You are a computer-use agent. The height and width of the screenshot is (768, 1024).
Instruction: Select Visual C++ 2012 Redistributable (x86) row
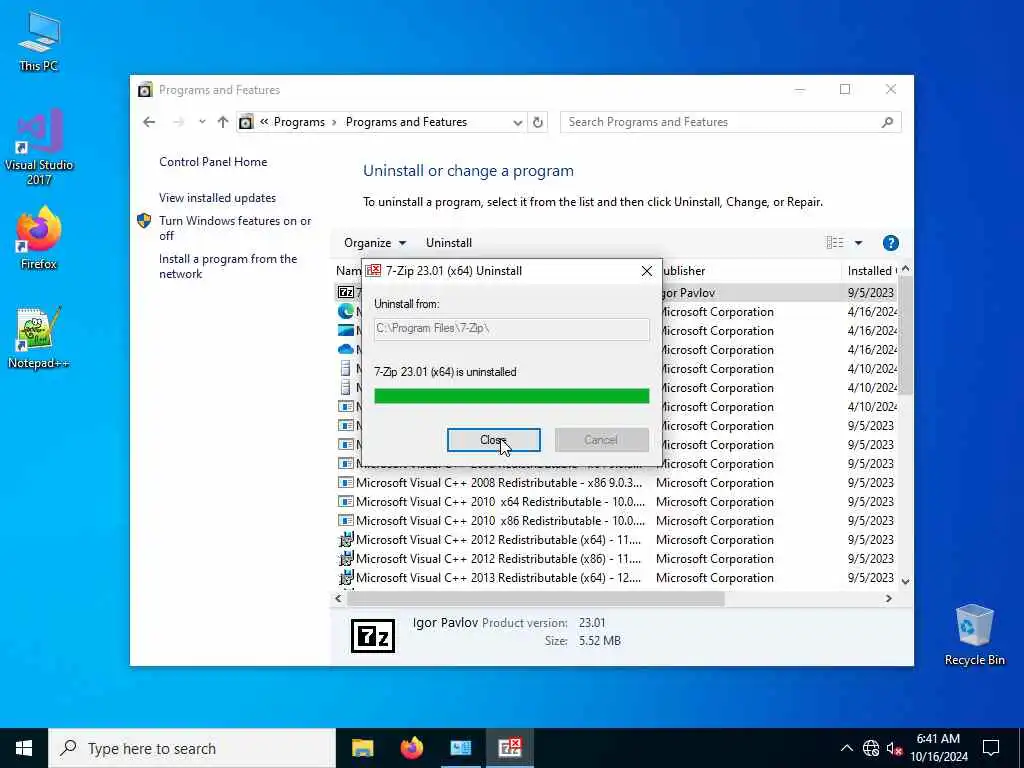(616, 559)
